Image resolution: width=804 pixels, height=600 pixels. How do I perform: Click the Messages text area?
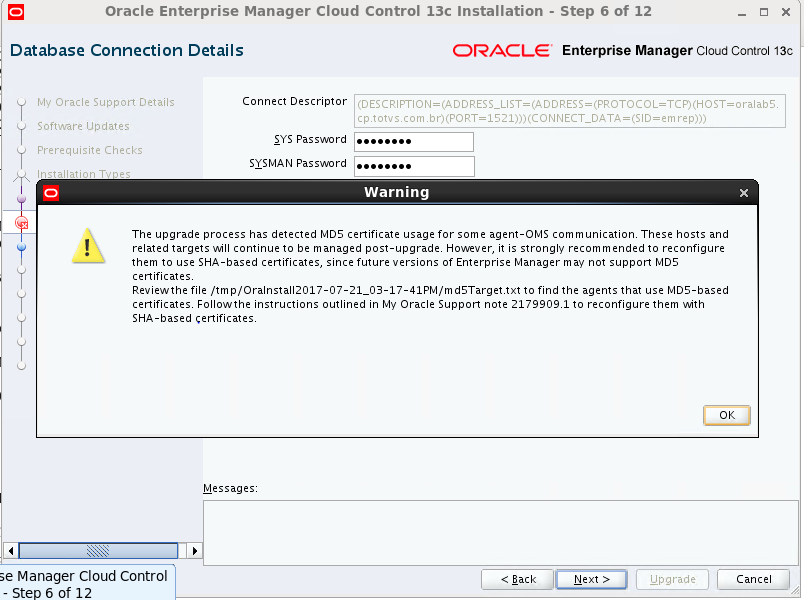click(x=500, y=533)
